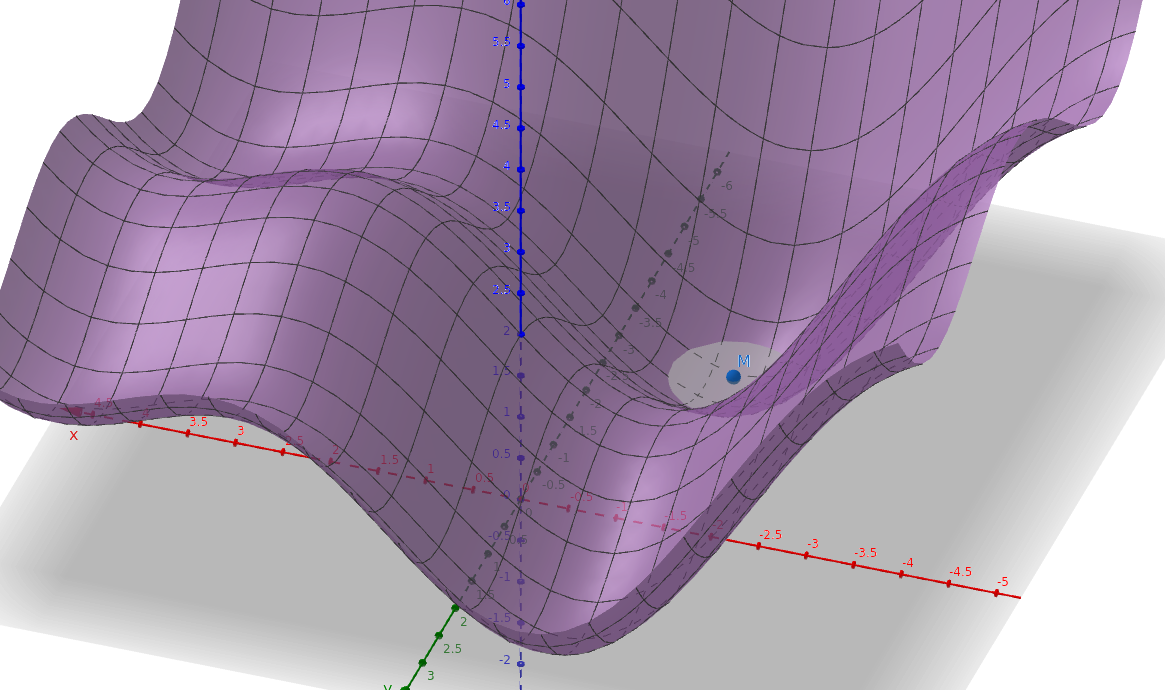Click the 4 tick on the blue z-axis
The width and height of the screenshot is (1165, 690).
click(x=521, y=168)
